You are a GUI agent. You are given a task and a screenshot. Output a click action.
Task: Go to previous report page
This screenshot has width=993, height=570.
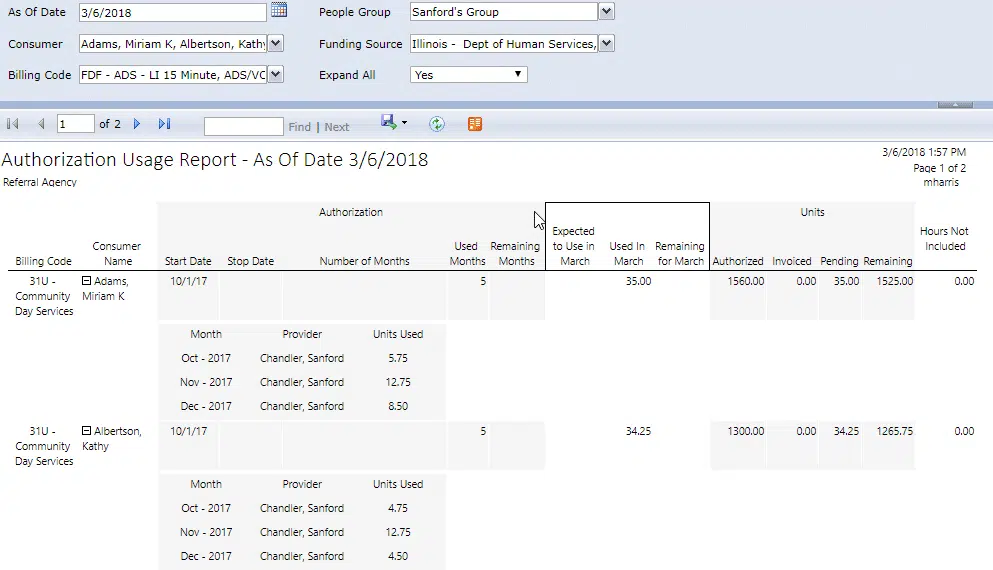tap(41, 124)
